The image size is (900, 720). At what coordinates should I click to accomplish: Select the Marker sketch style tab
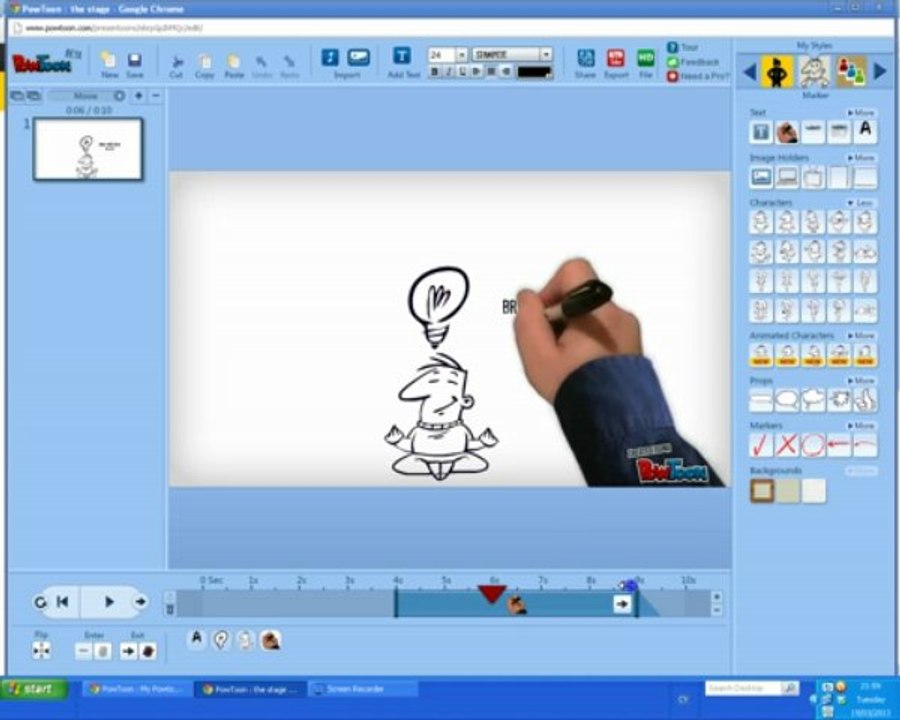(x=814, y=72)
